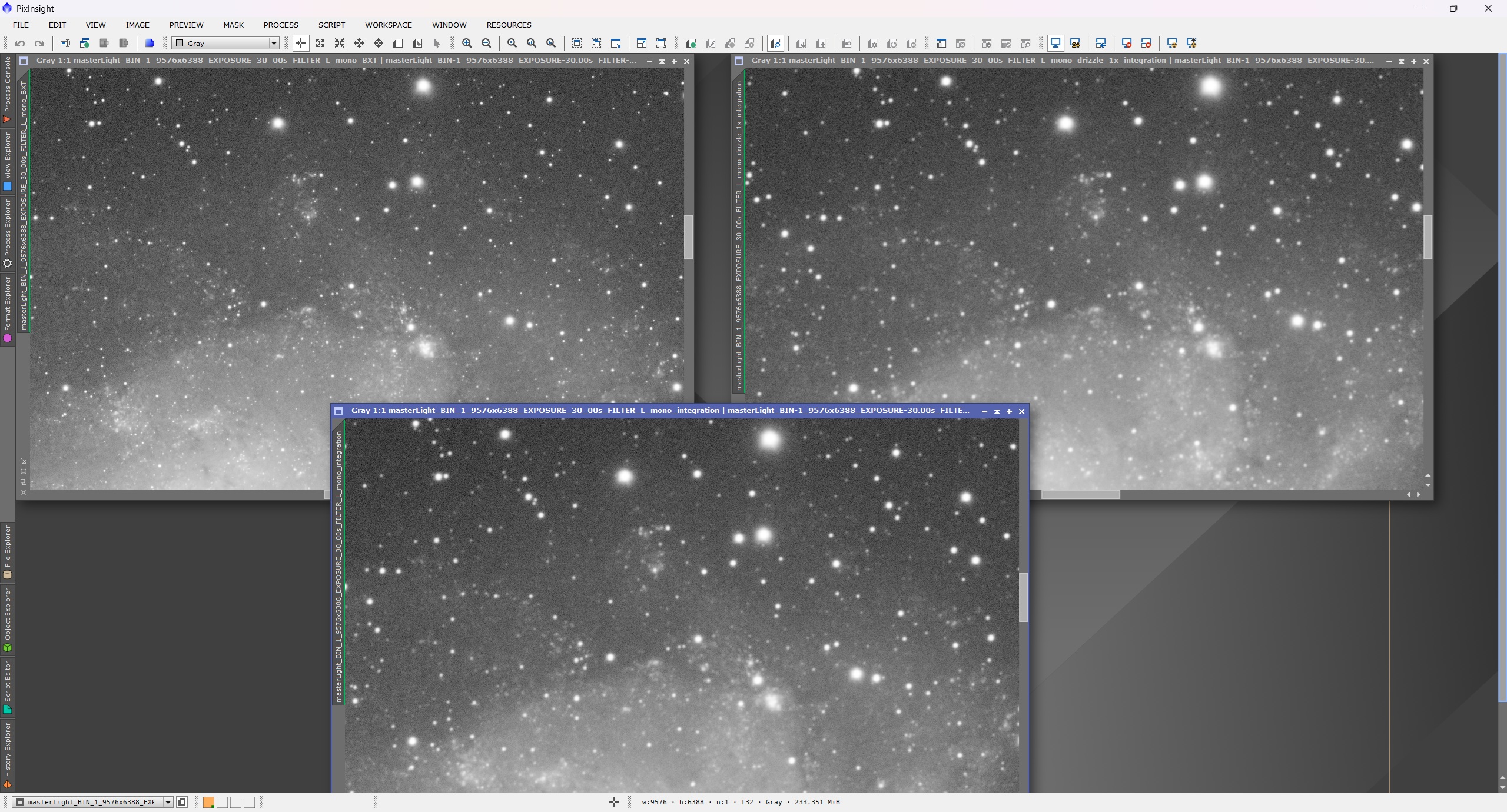
Task: Click the first dashed-frame window icon
Action: [x=577, y=43]
